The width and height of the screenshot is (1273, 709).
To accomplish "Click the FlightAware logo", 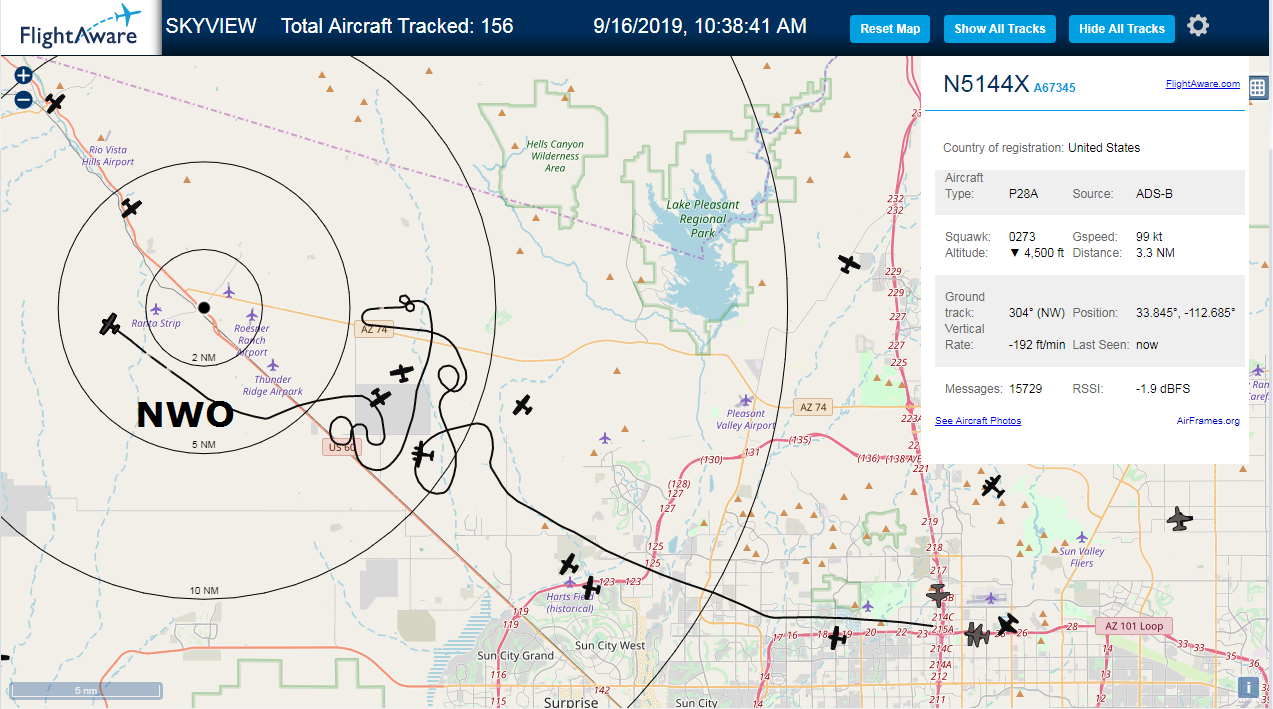I will [80, 27].
